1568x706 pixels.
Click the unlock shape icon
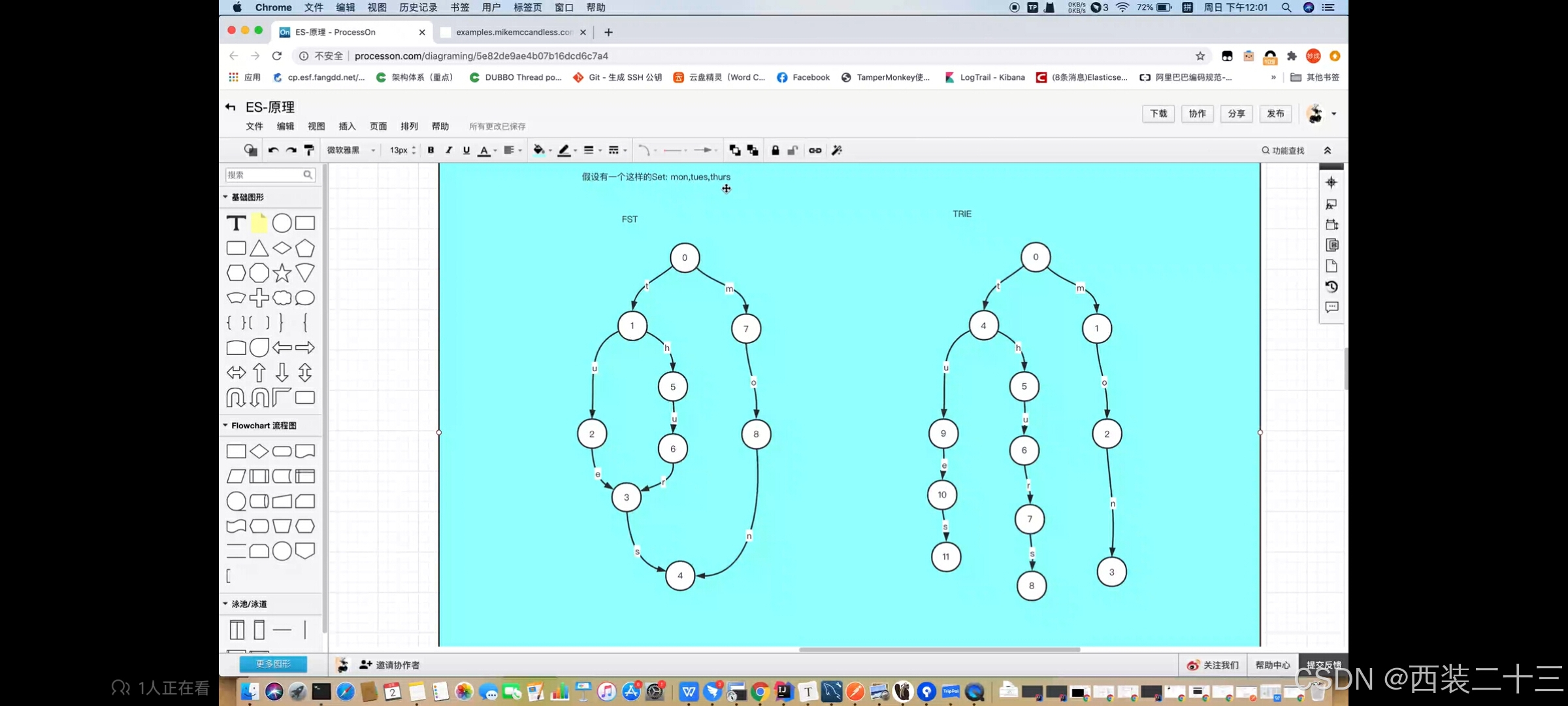792,150
